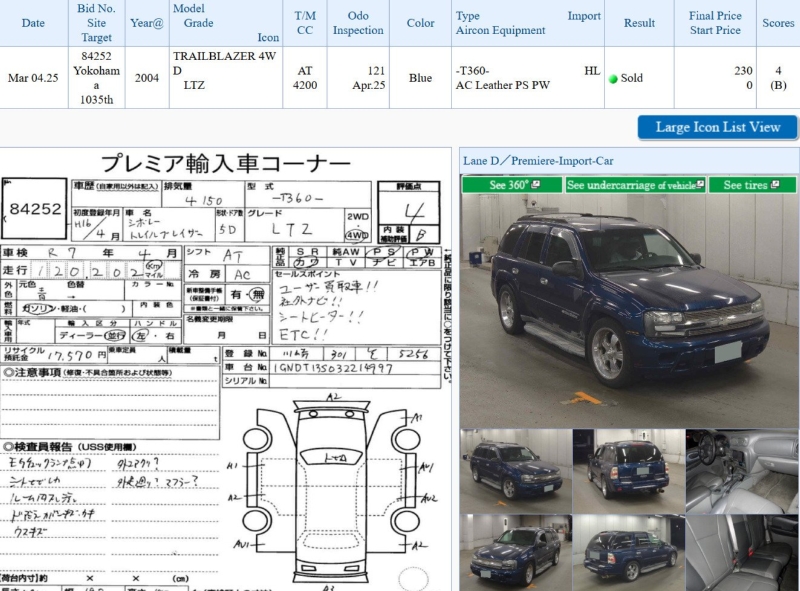Open the Japanese auction sheet image
The width and height of the screenshot is (800, 591).
coord(225,370)
